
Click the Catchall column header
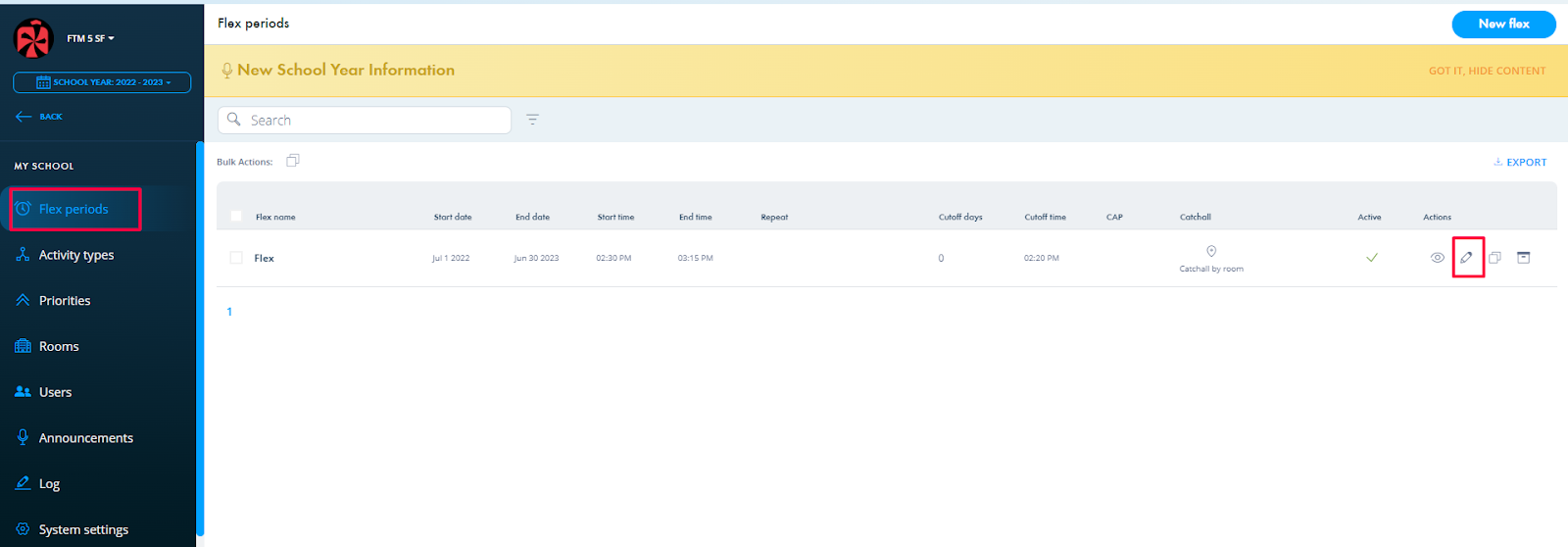(x=1196, y=218)
